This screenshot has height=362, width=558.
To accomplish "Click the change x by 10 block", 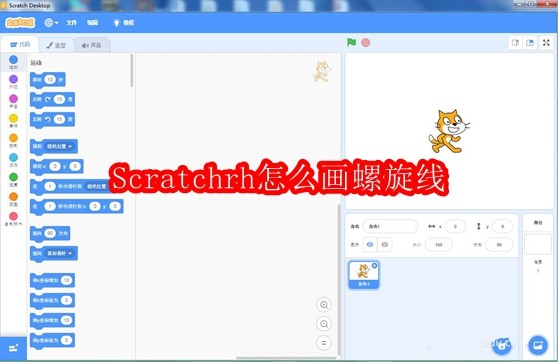I will (x=52, y=280).
